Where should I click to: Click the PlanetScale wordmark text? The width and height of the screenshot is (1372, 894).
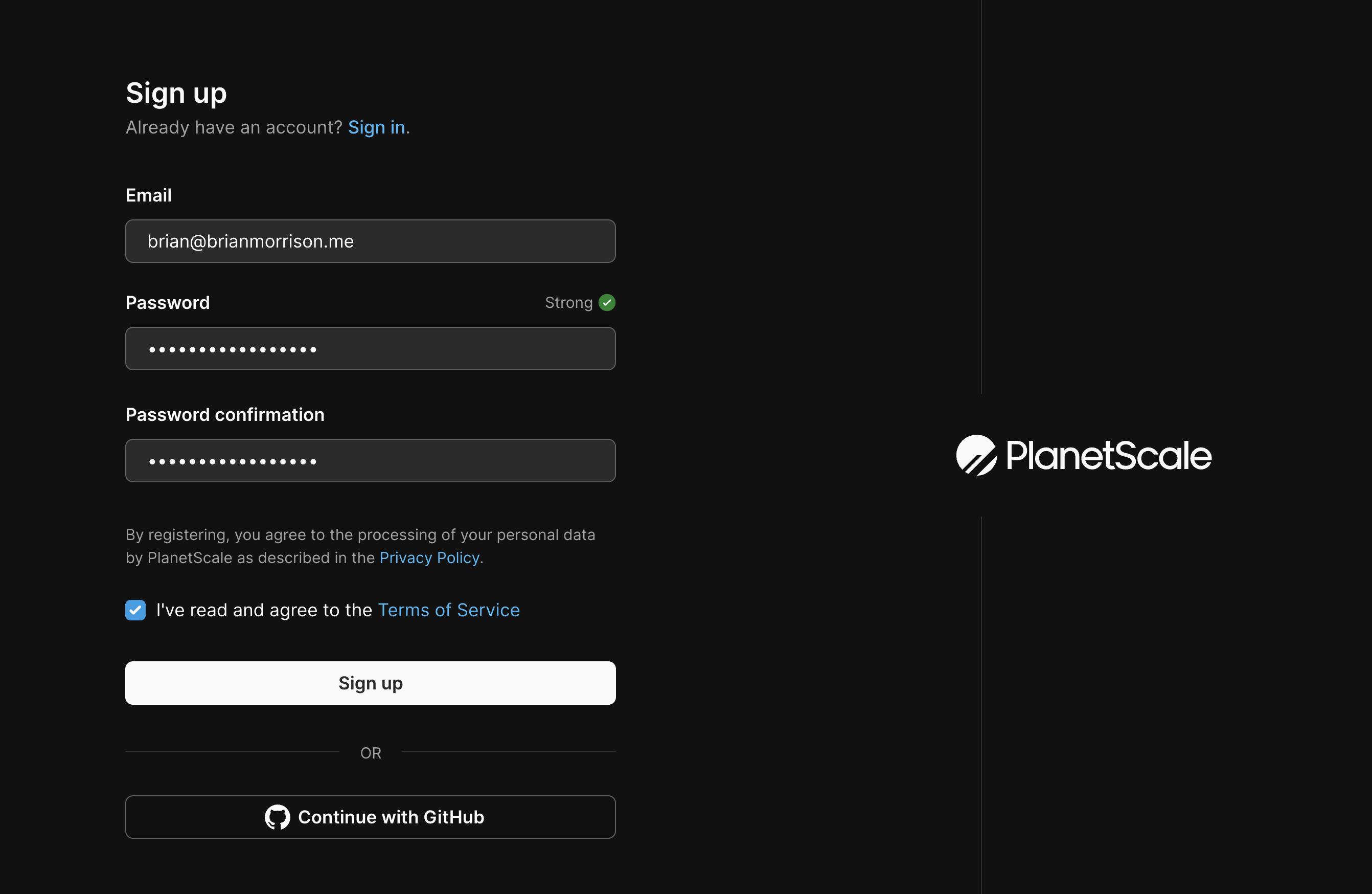[x=1108, y=456]
